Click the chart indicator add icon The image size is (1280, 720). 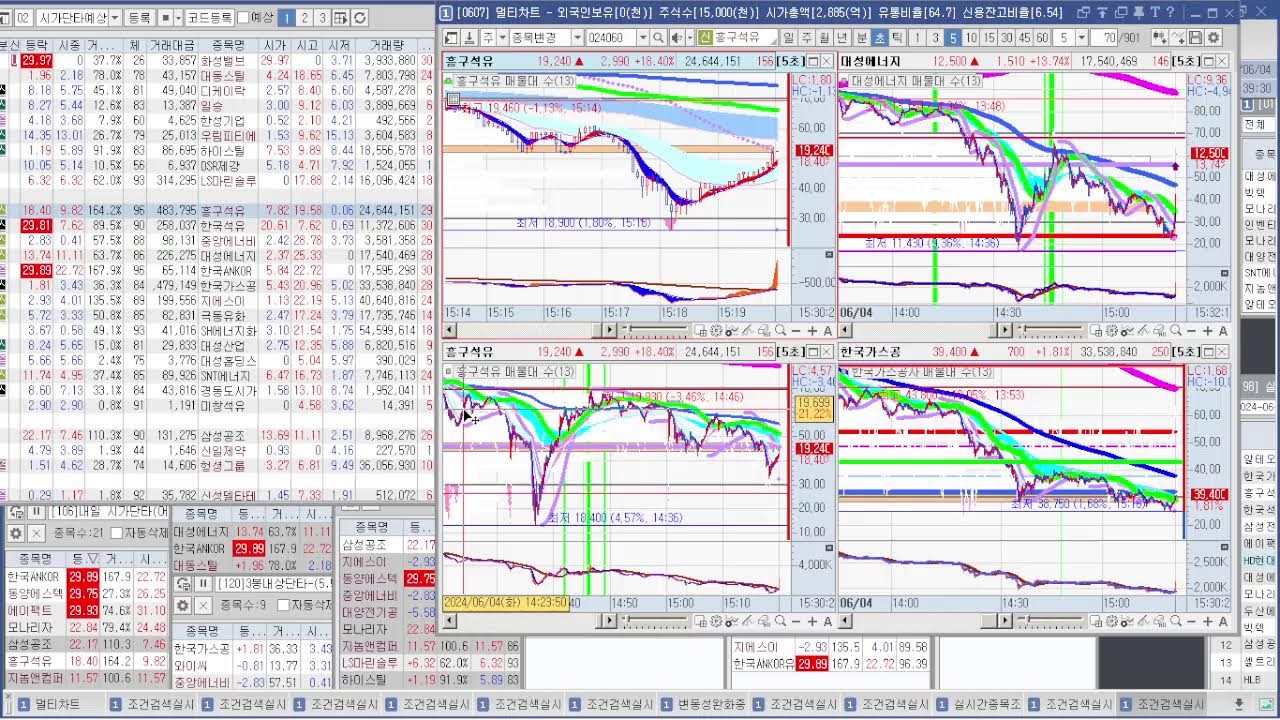(1178, 38)
